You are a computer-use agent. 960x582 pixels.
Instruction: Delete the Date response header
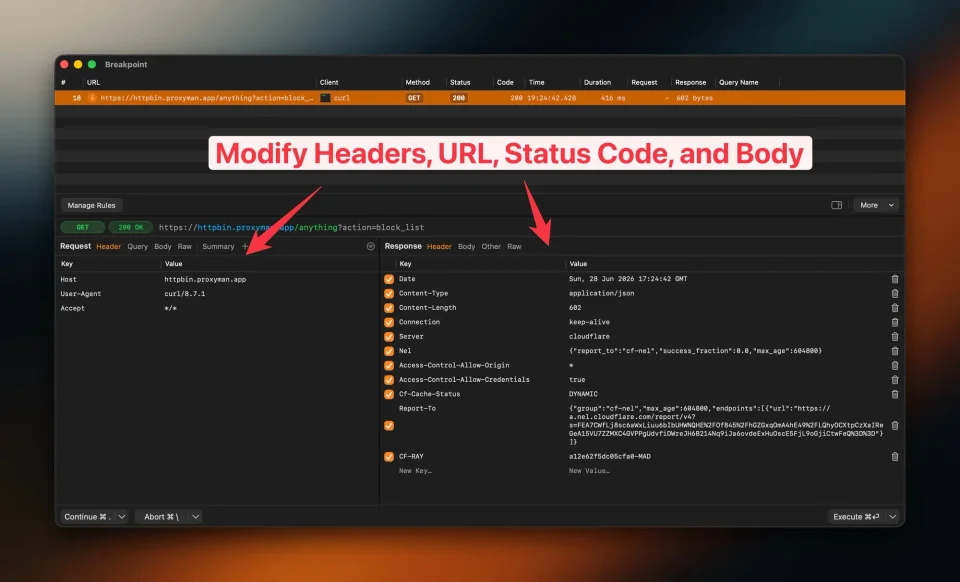(x=894, y=279)
